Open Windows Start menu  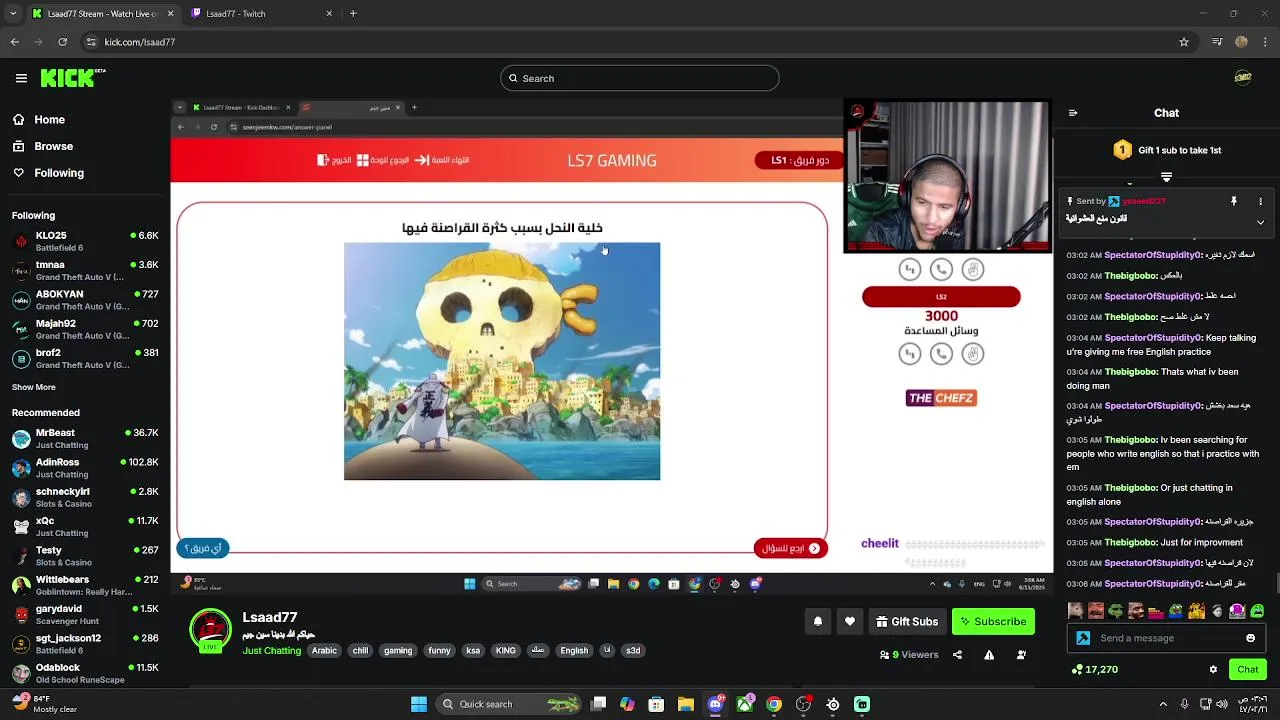click(x=419, y=704)
